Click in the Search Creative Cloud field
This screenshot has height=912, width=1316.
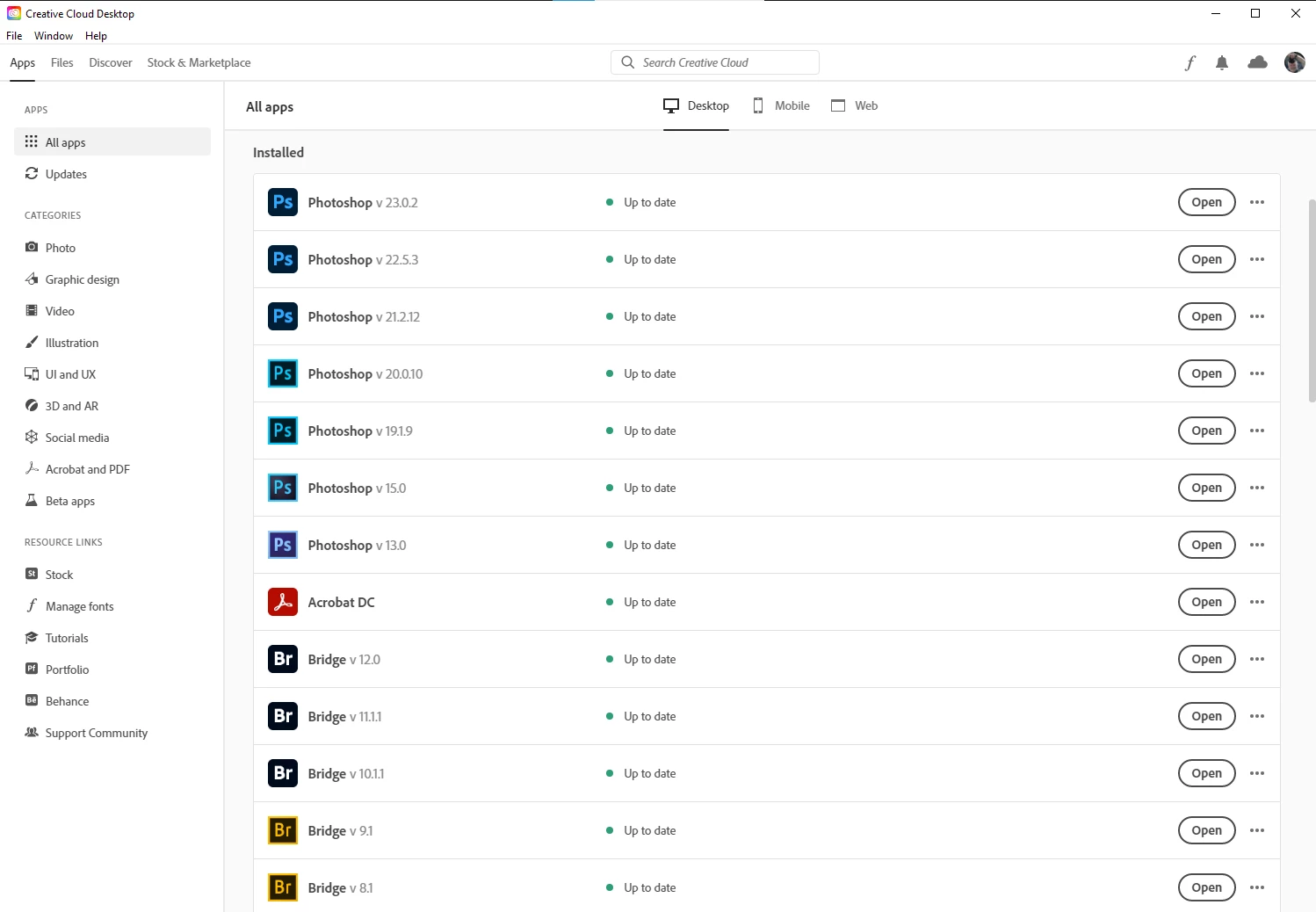coord(715,62)
